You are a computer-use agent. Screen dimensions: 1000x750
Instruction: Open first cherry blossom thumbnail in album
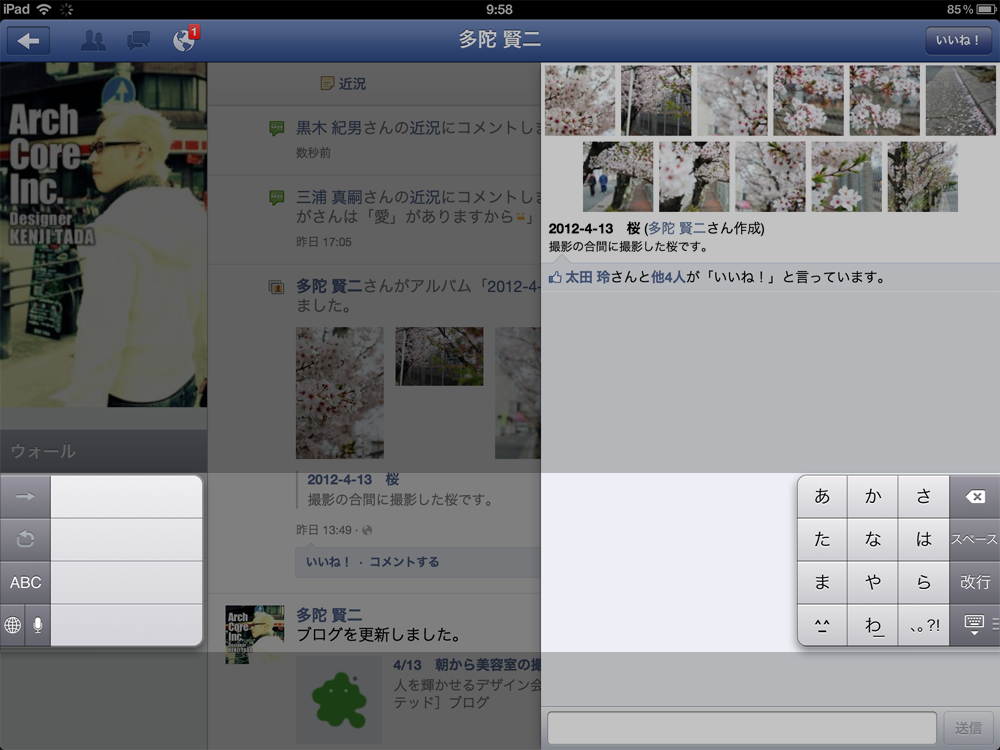pyautogui.click(x=580, y=100)
